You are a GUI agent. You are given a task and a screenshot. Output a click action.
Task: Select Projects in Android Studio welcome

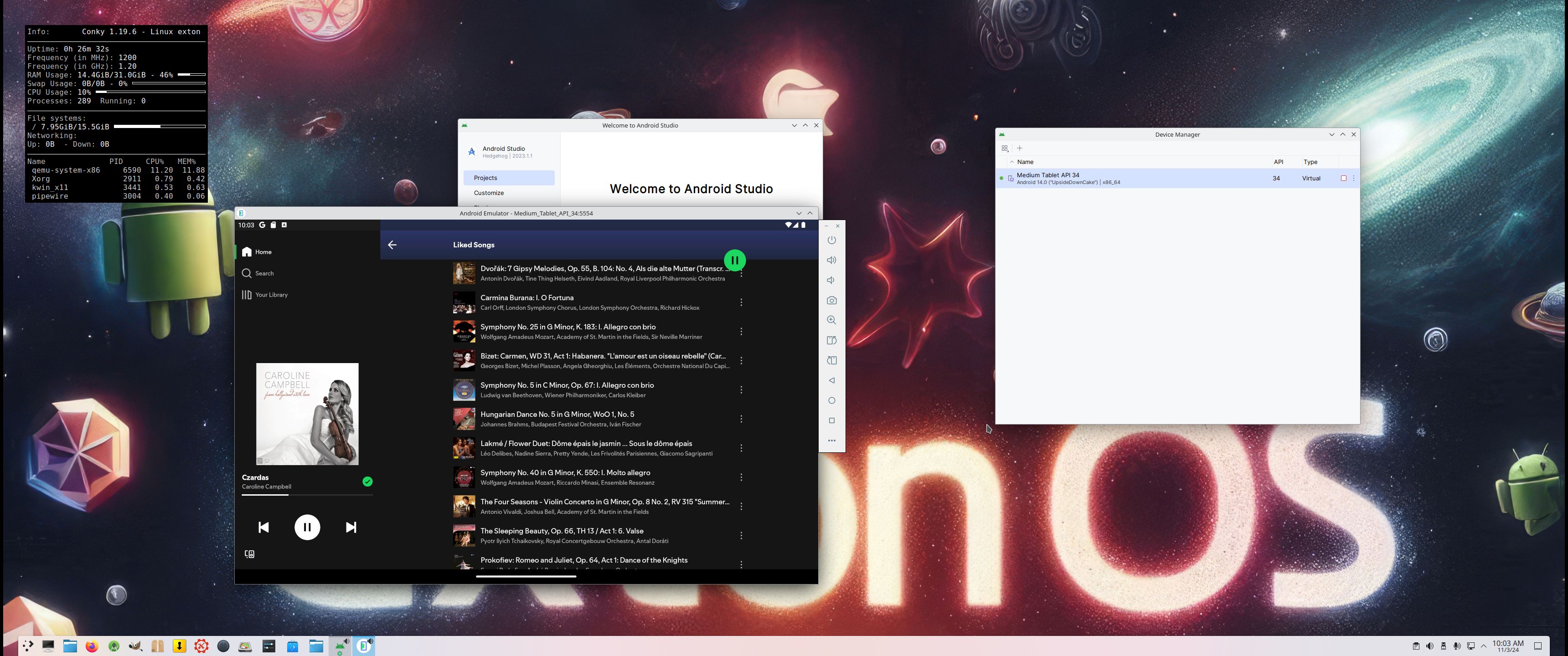click(x=509, y=178)
